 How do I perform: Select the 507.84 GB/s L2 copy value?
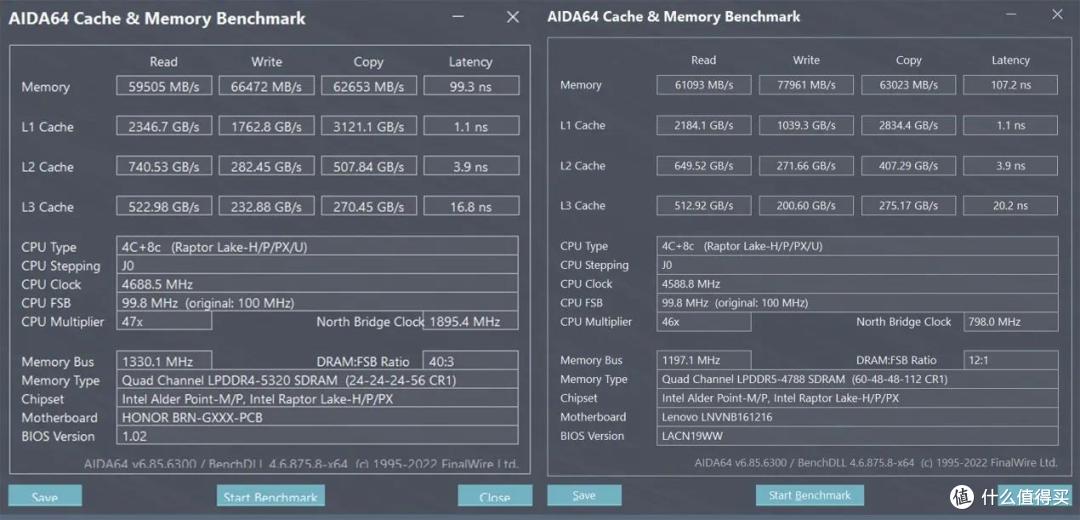click(x=368, y=166)
